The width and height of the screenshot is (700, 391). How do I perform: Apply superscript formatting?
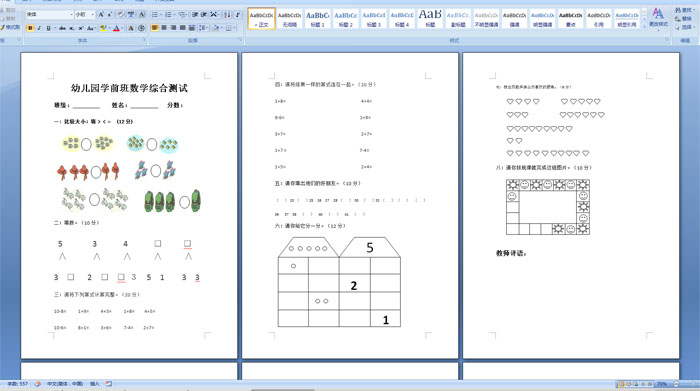coord(81,28)
